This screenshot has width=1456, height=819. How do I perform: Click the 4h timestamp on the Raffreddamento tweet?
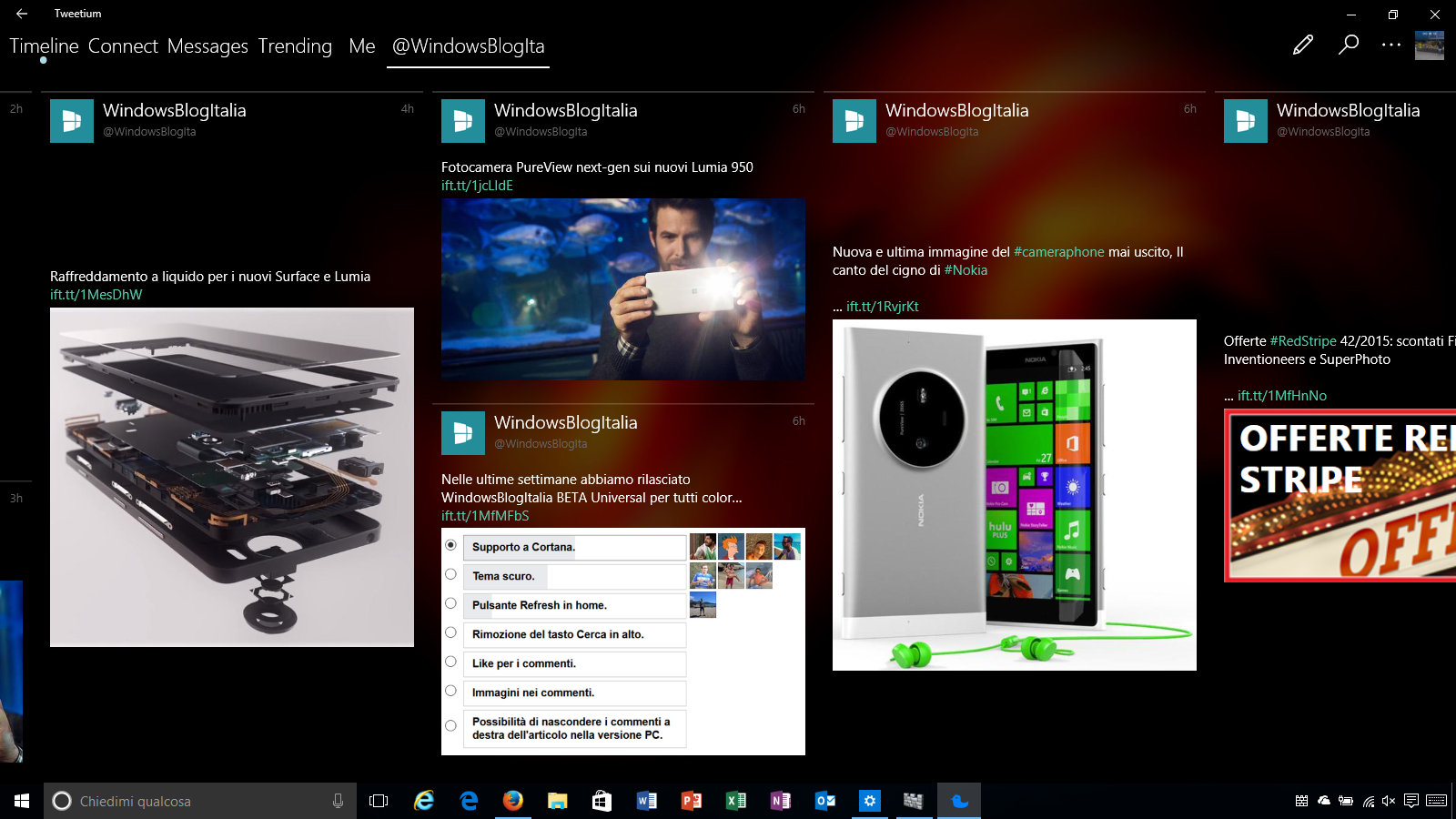408,108
